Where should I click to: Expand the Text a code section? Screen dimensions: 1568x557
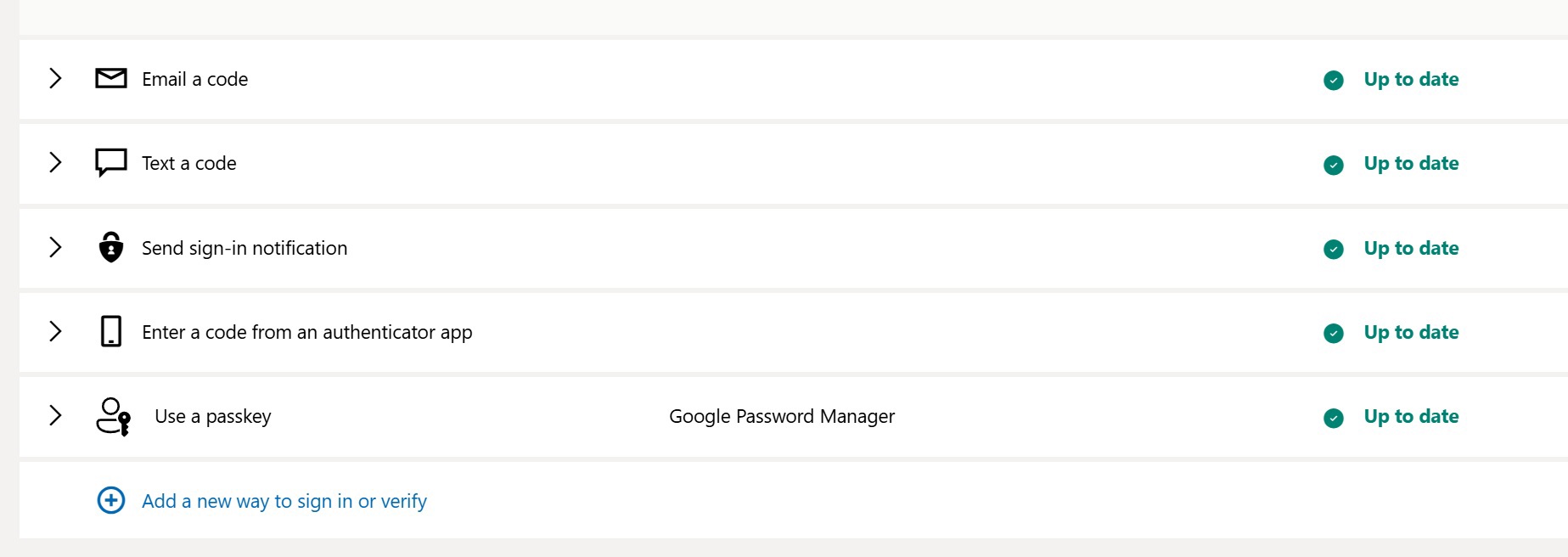tap(56, 162)
